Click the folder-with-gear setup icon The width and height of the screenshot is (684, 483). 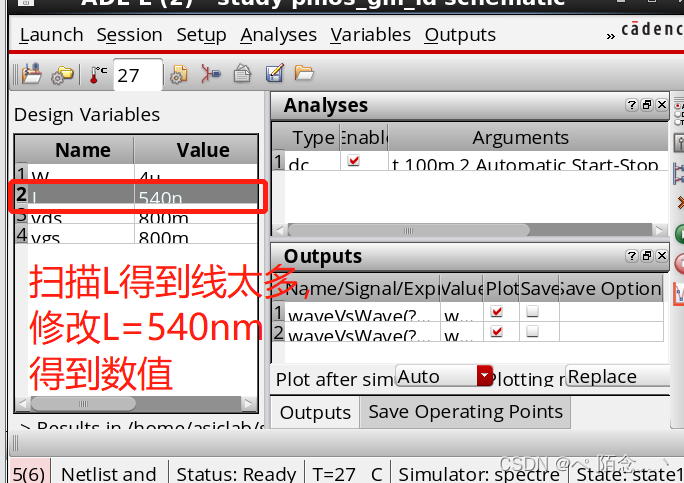[x=62, y=75]
